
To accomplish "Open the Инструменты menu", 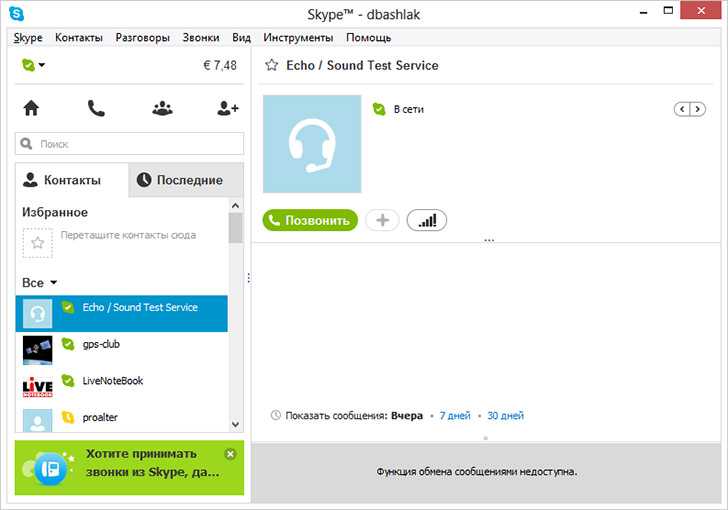I will pyautogui.click(x=298, y=38).
